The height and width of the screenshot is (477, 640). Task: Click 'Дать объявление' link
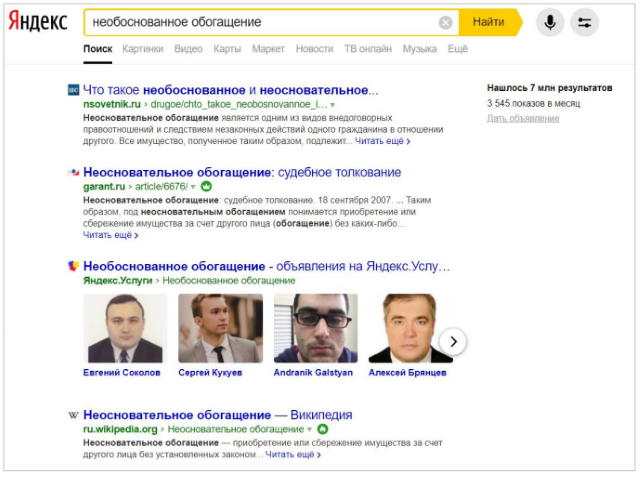click(523, 118)
